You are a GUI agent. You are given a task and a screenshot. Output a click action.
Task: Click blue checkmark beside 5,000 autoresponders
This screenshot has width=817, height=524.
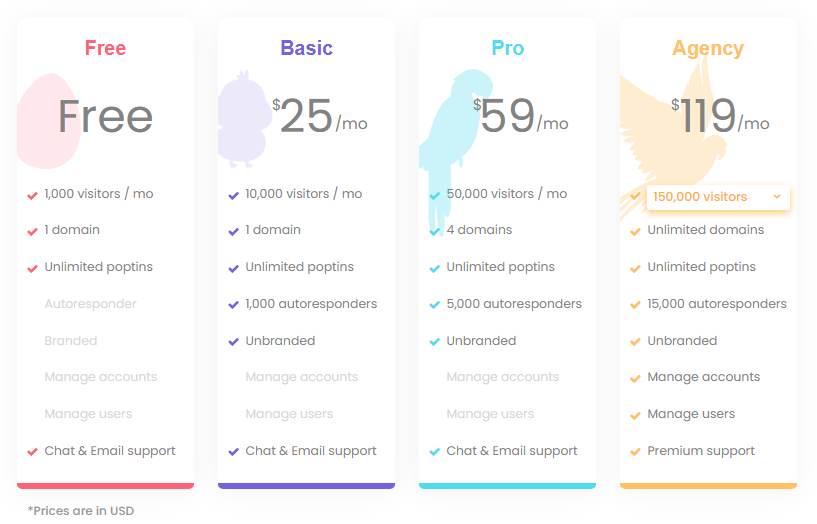(435, 305)
